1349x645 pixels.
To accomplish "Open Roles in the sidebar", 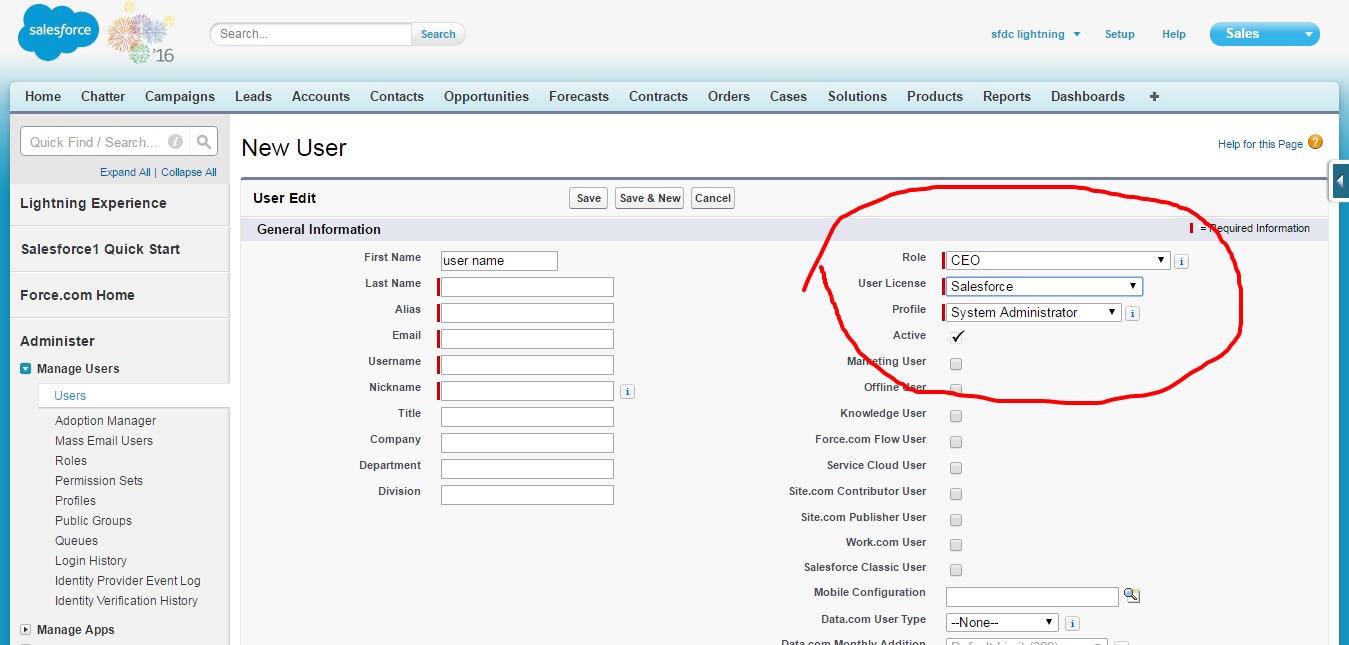I will tap(71, 461).
